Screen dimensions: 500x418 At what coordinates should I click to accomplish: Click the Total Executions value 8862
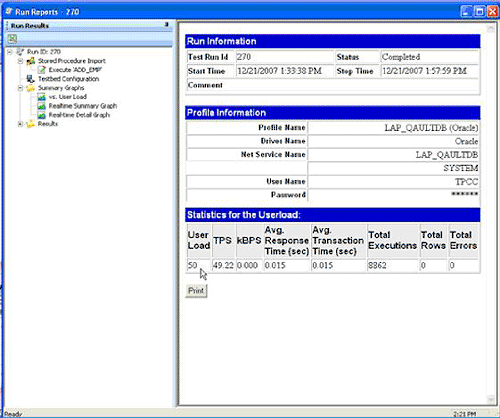[x=377, y=265]
